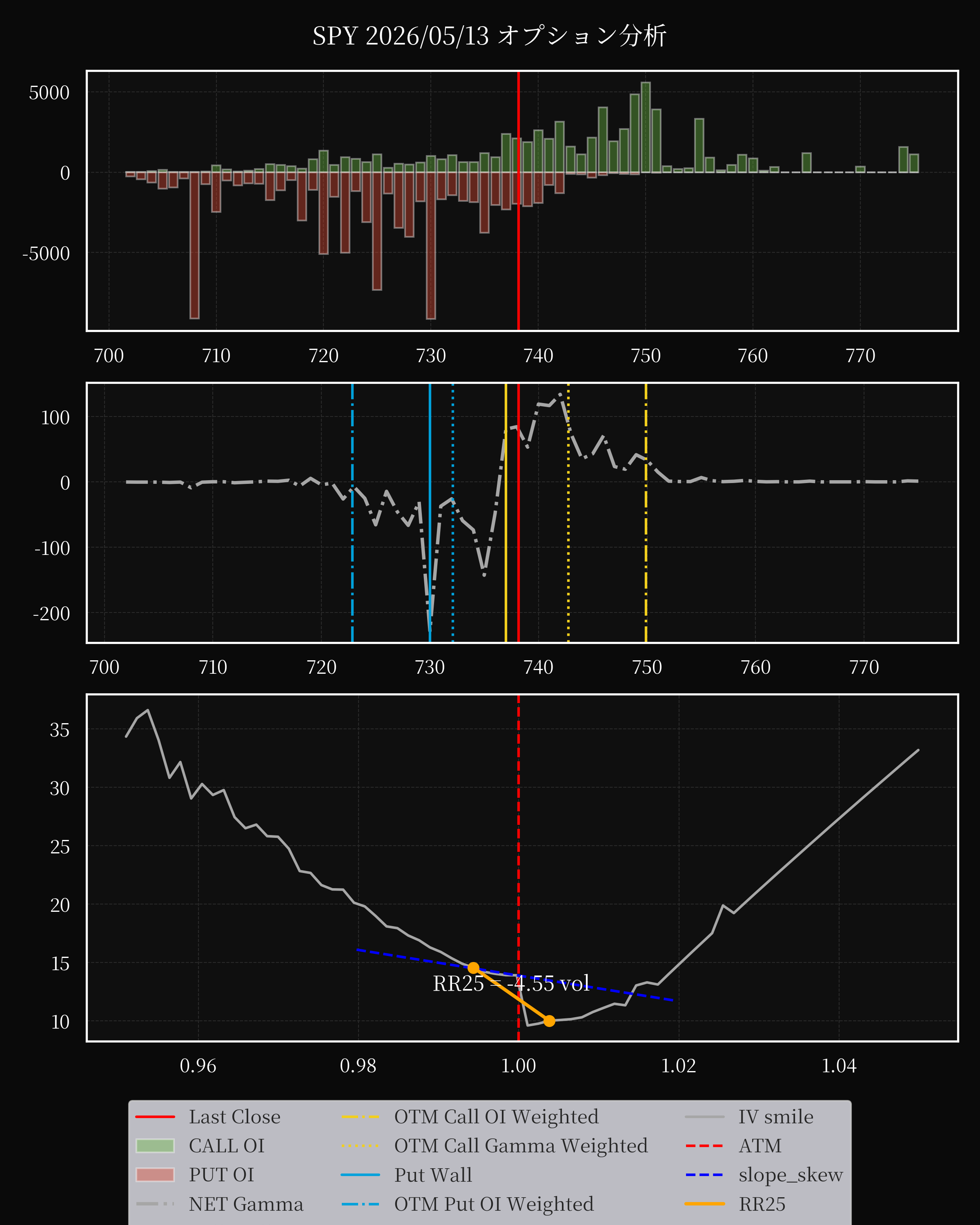This screenshot has height=1225, width=980.
Task: Click the OTM Call OI Weighted legend label
Action: coord(497,1116)
